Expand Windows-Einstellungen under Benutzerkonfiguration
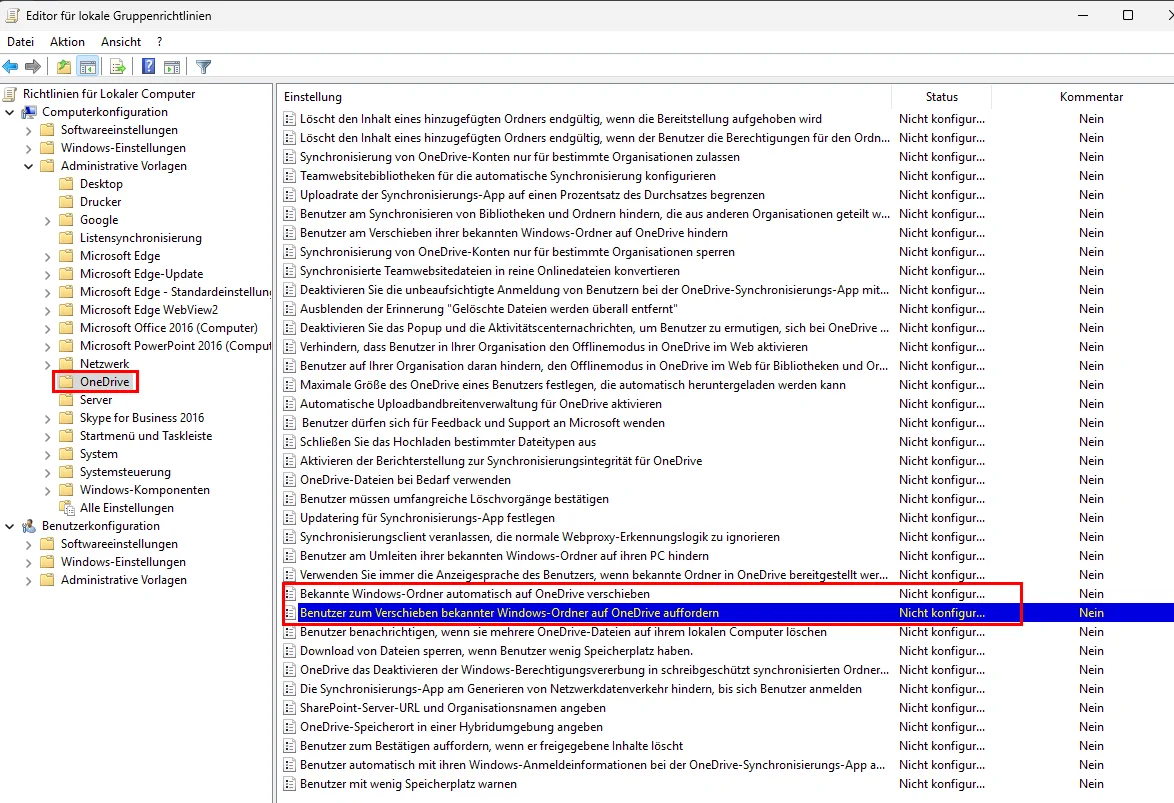This screenshot has width=1174, height=803. coord(28,563)
